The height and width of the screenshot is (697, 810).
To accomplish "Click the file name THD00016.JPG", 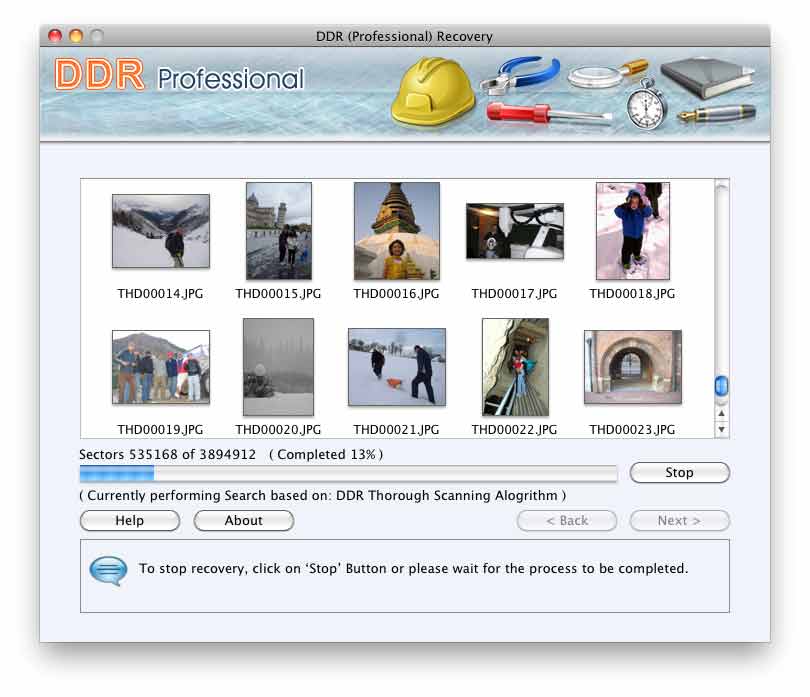I will pos(396,294).
